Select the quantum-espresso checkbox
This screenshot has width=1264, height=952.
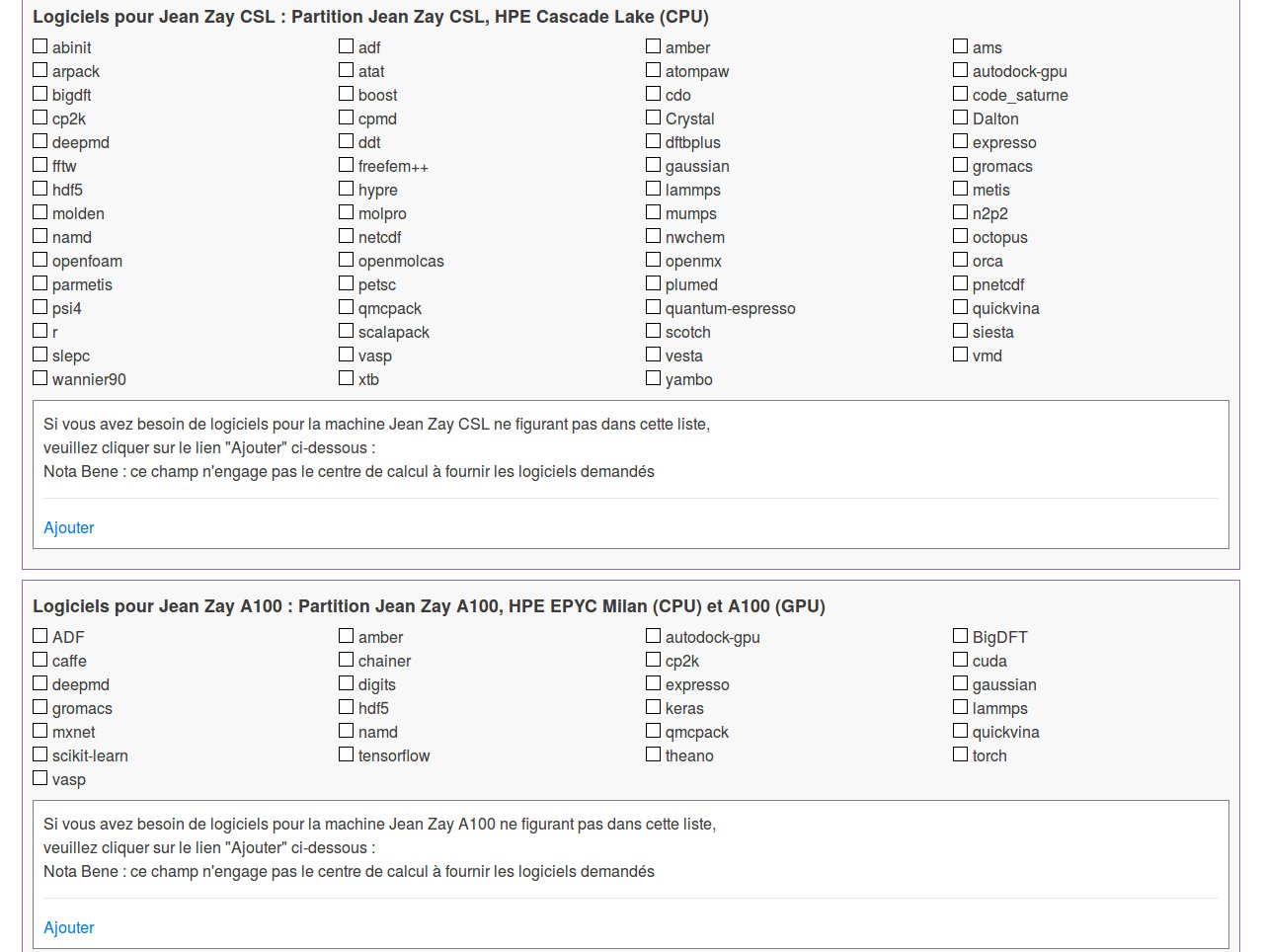(x=654, y=307)
